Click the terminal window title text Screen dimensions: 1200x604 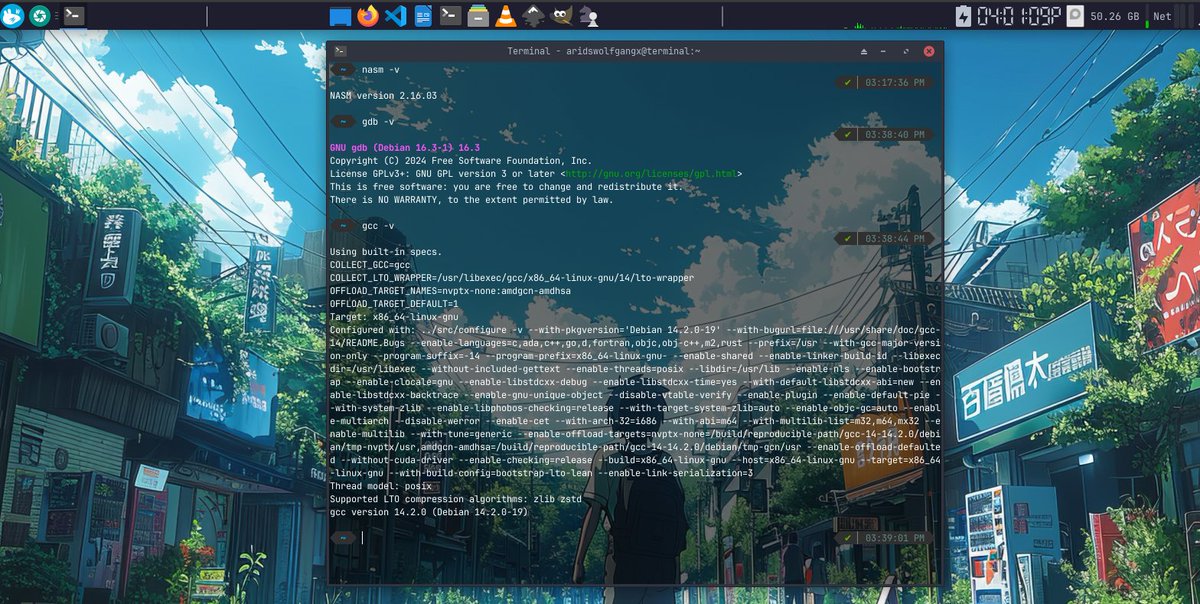click(x=603, y=51)
